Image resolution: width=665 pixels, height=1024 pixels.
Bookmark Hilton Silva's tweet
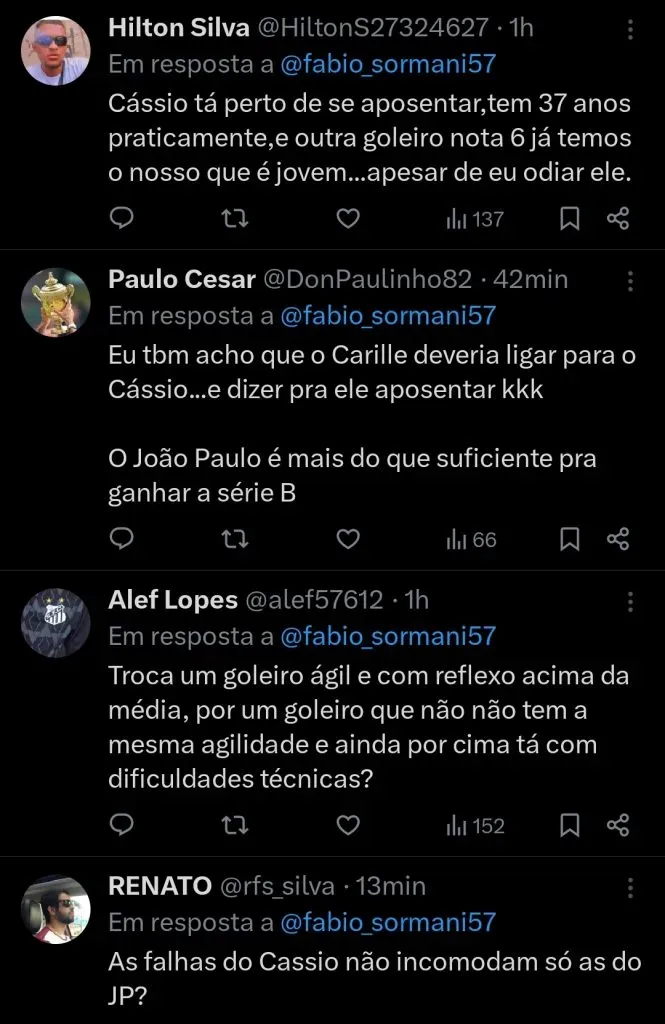[569, 219]
